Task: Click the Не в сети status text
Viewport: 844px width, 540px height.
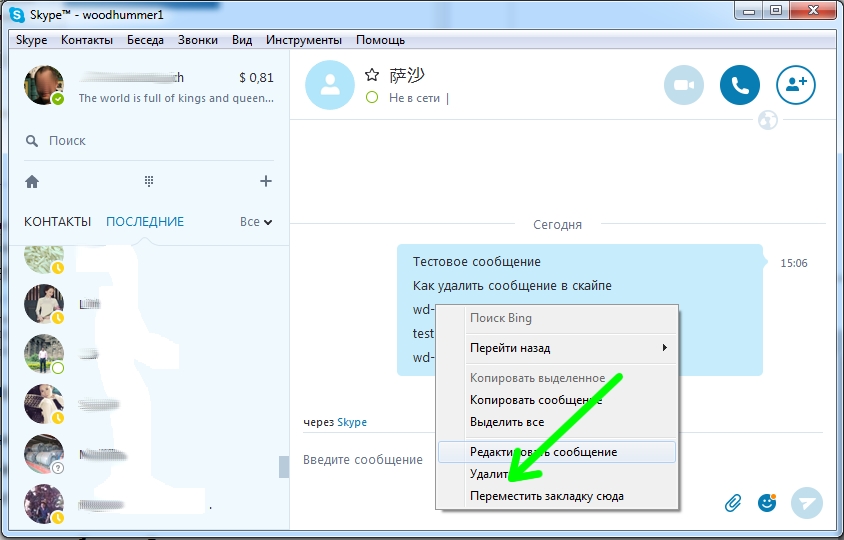Action: tap(414, 99)
